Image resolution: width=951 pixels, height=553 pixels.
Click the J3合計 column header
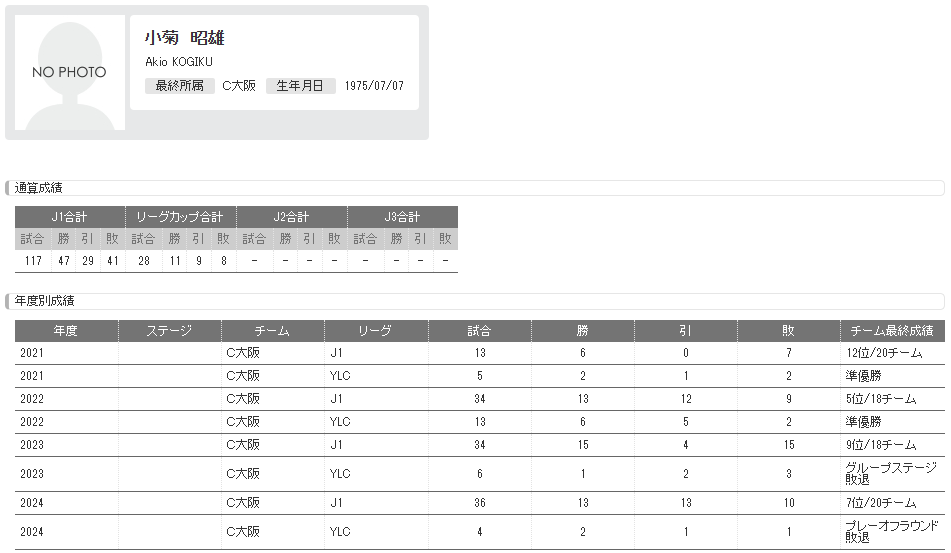point(403,217)
